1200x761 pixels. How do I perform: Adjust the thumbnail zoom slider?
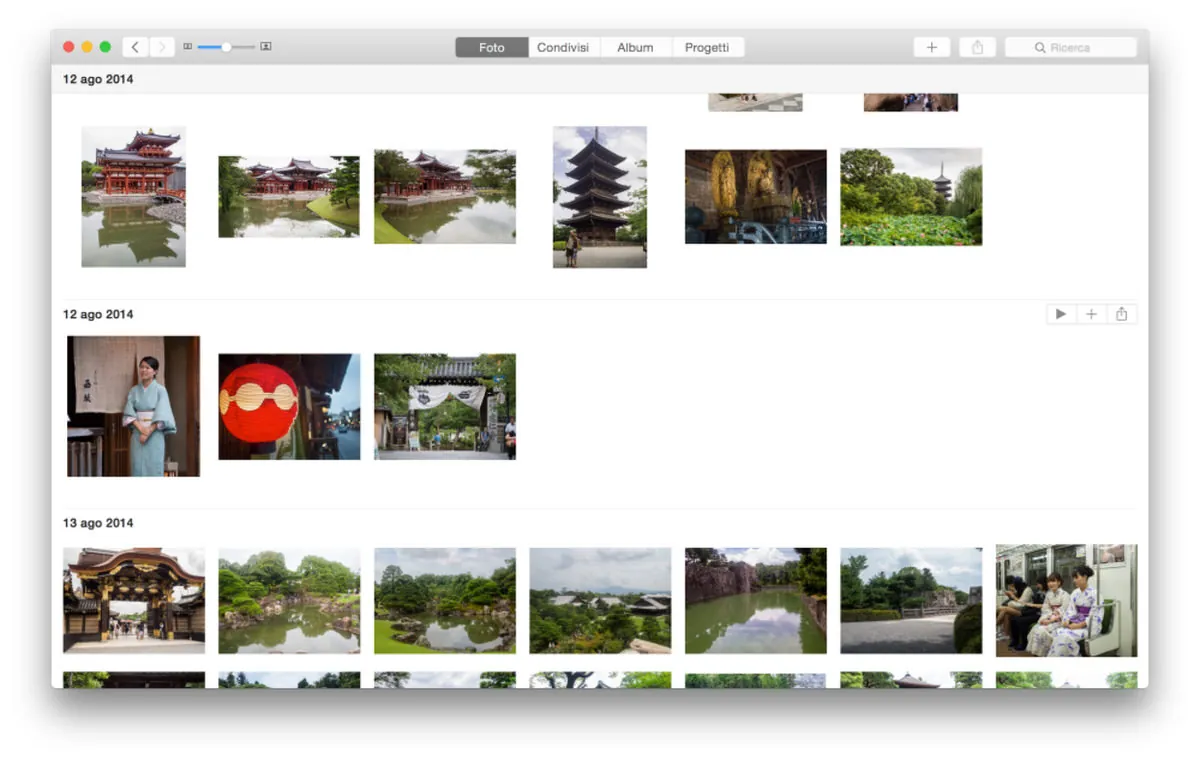pyautogui.click(x=226, y=46)
